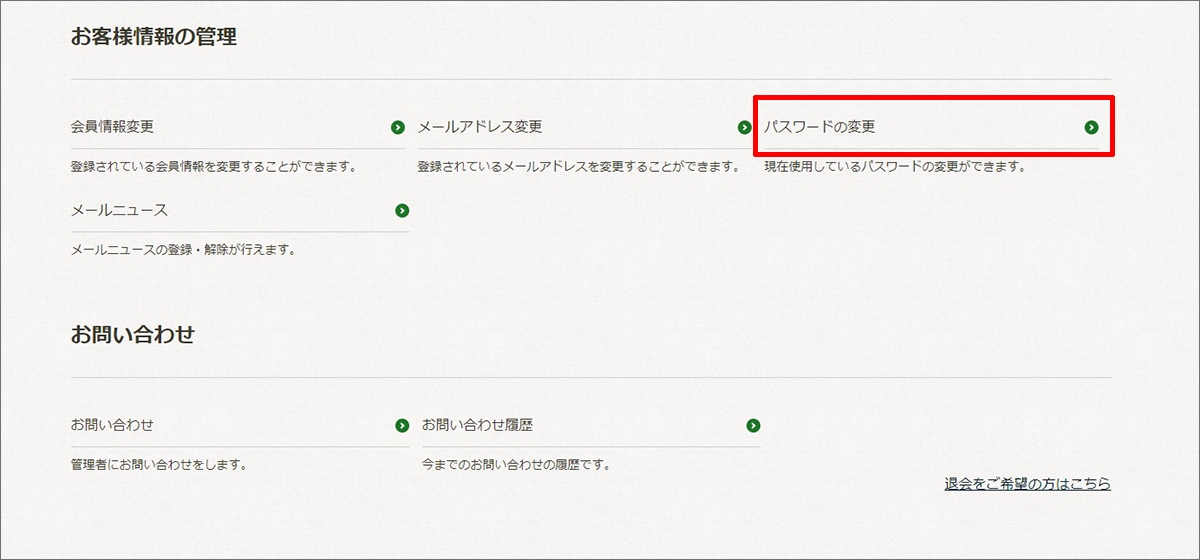
Task: Click the green arrow beside お問い合わせ履歴
Action: [753, 425]
